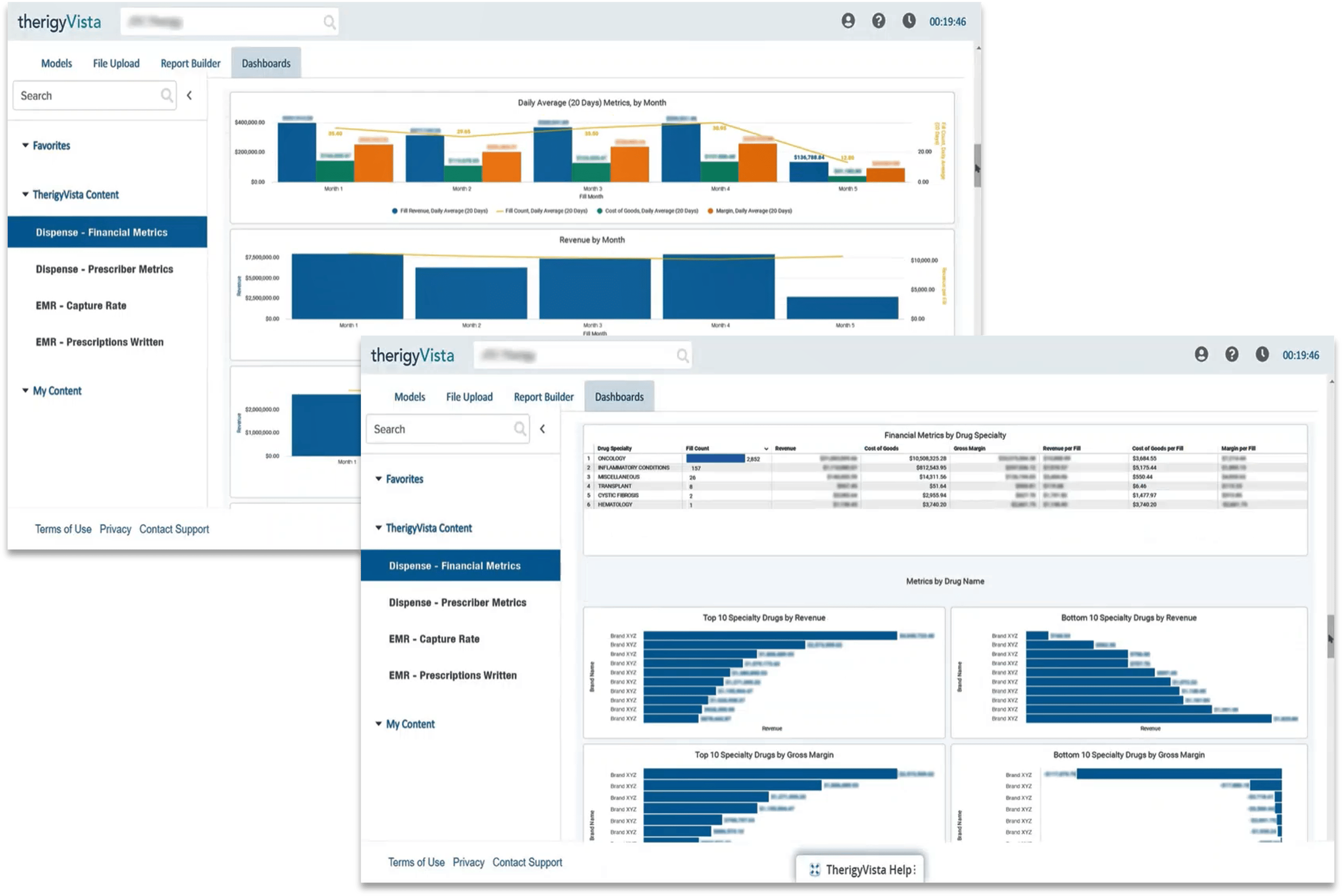Open Dispense - Prescriber Metrics in the front window

pos(457,602)
